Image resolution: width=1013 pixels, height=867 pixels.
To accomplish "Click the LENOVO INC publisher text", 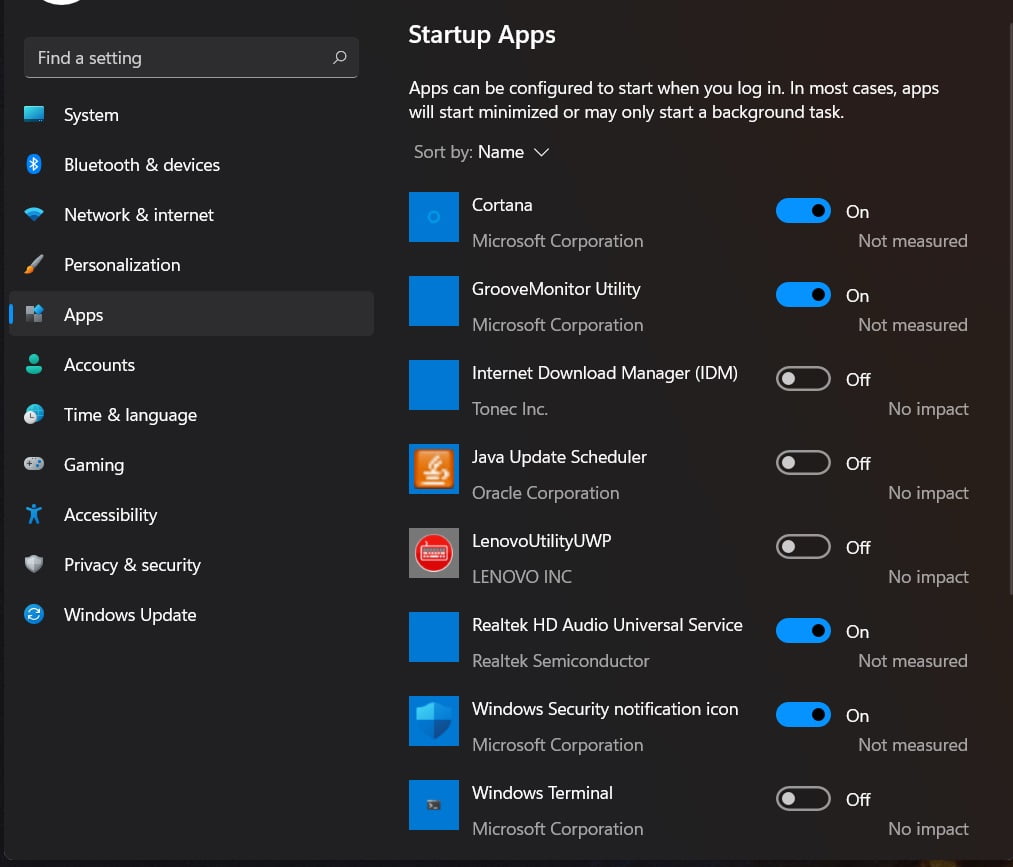I will point(522,577).
